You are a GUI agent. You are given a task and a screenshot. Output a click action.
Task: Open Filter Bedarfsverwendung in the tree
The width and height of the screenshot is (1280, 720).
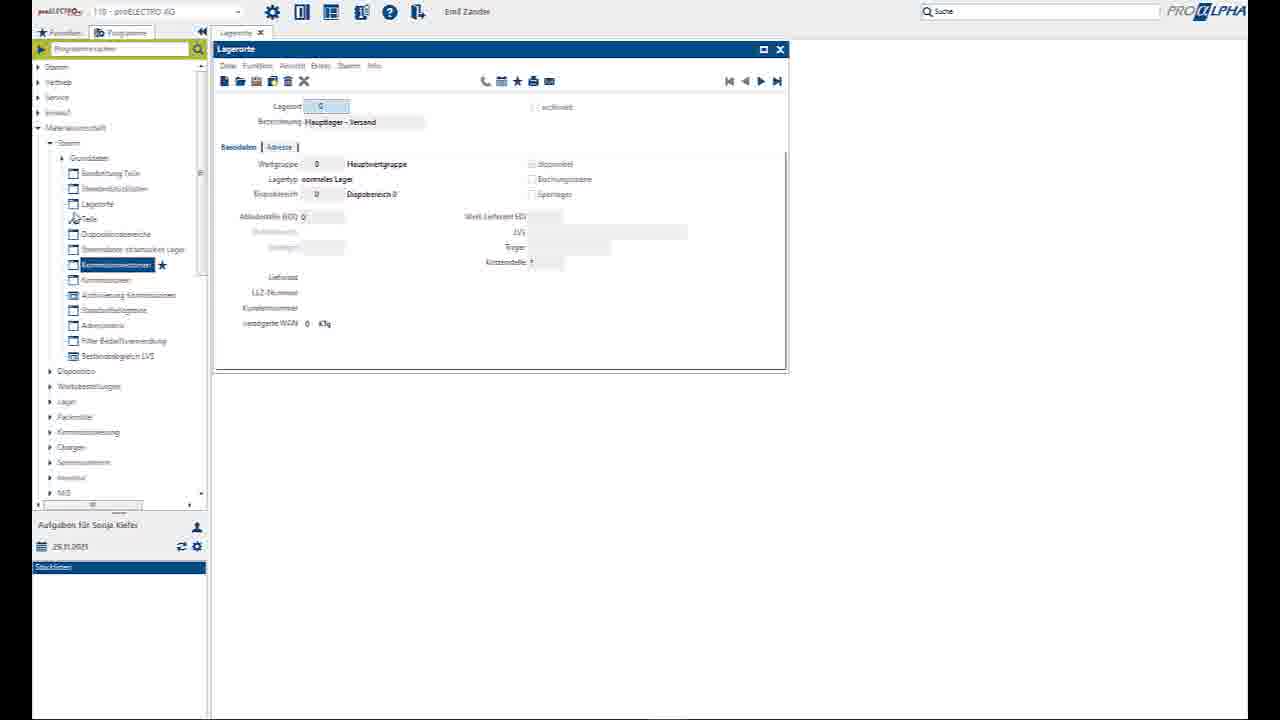click(124, 341)
